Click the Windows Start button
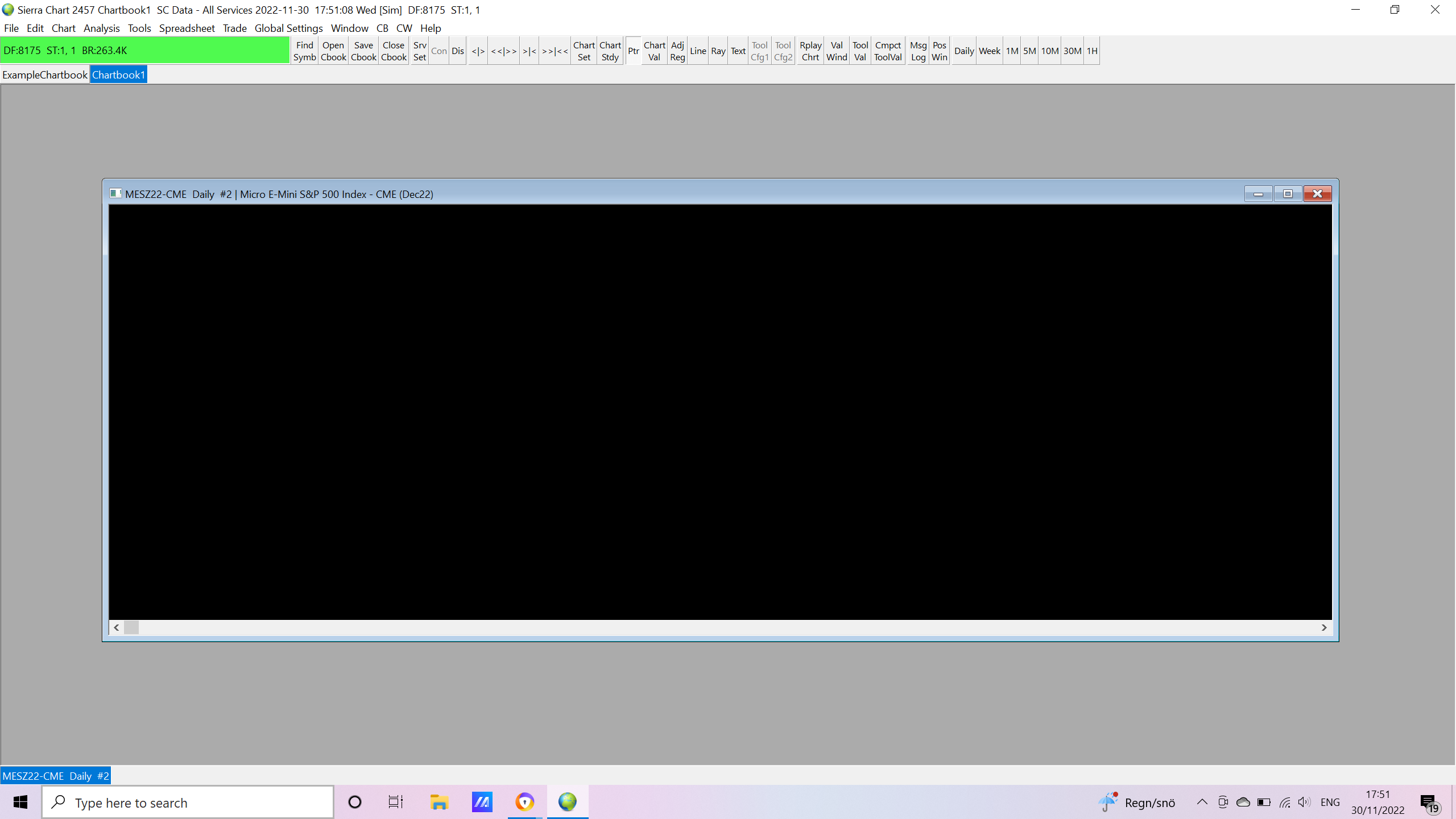The image size is (1456, 819). (x=20, y=802)
